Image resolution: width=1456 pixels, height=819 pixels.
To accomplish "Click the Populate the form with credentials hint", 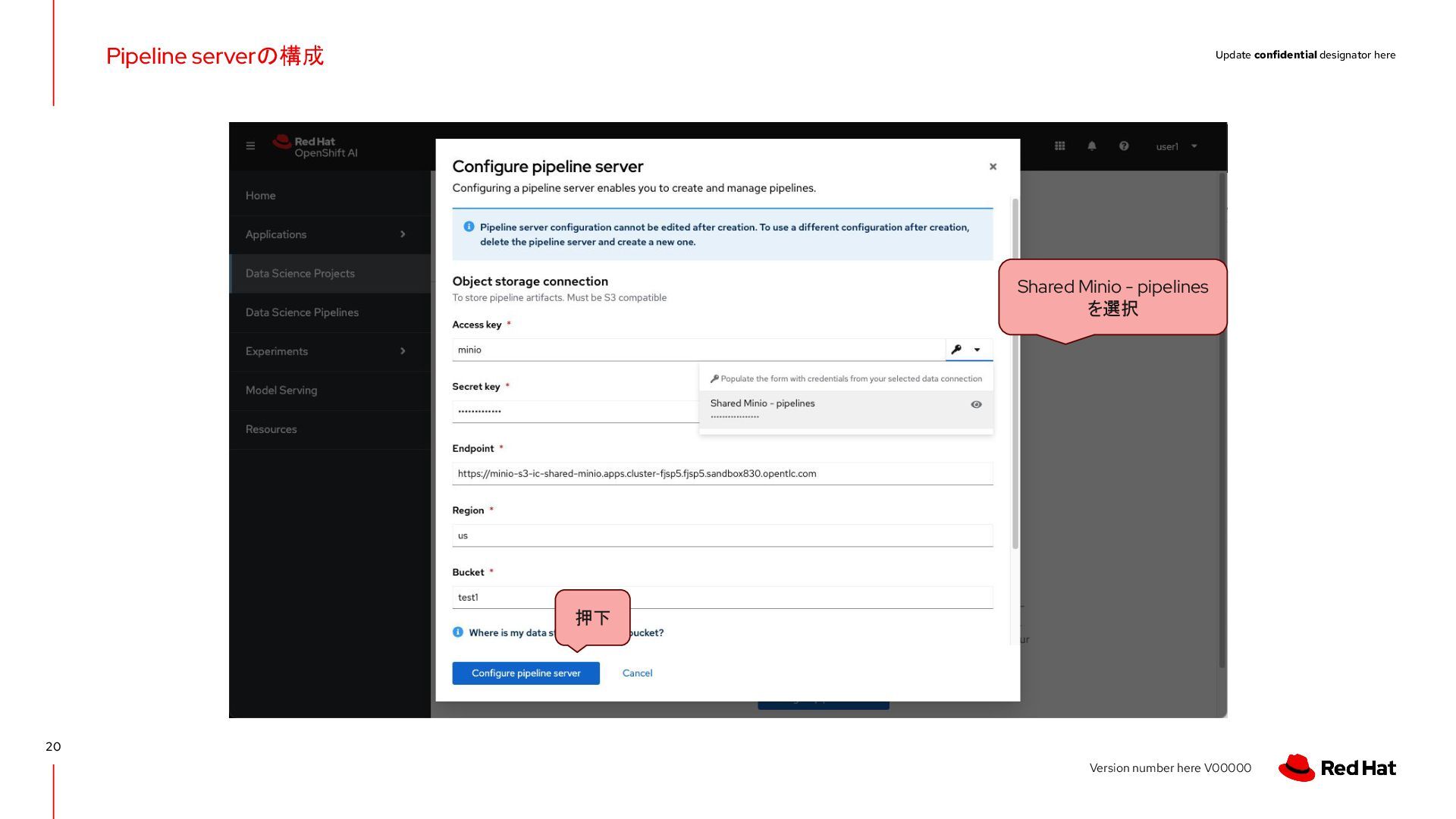I will pyautogui.click(x=846, y=379).
